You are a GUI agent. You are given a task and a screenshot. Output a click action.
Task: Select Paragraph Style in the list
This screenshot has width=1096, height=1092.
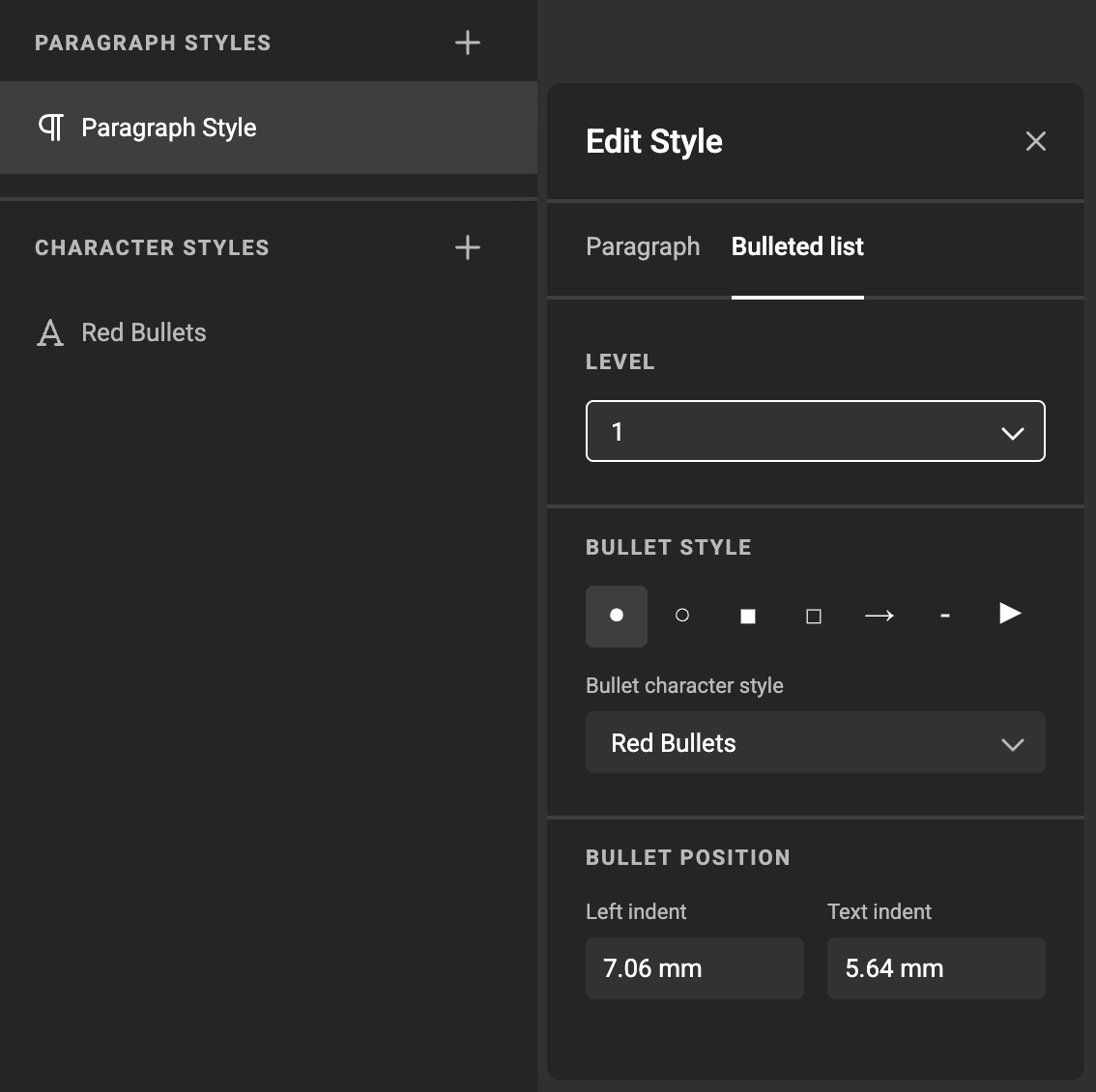(x=169, y=128)
